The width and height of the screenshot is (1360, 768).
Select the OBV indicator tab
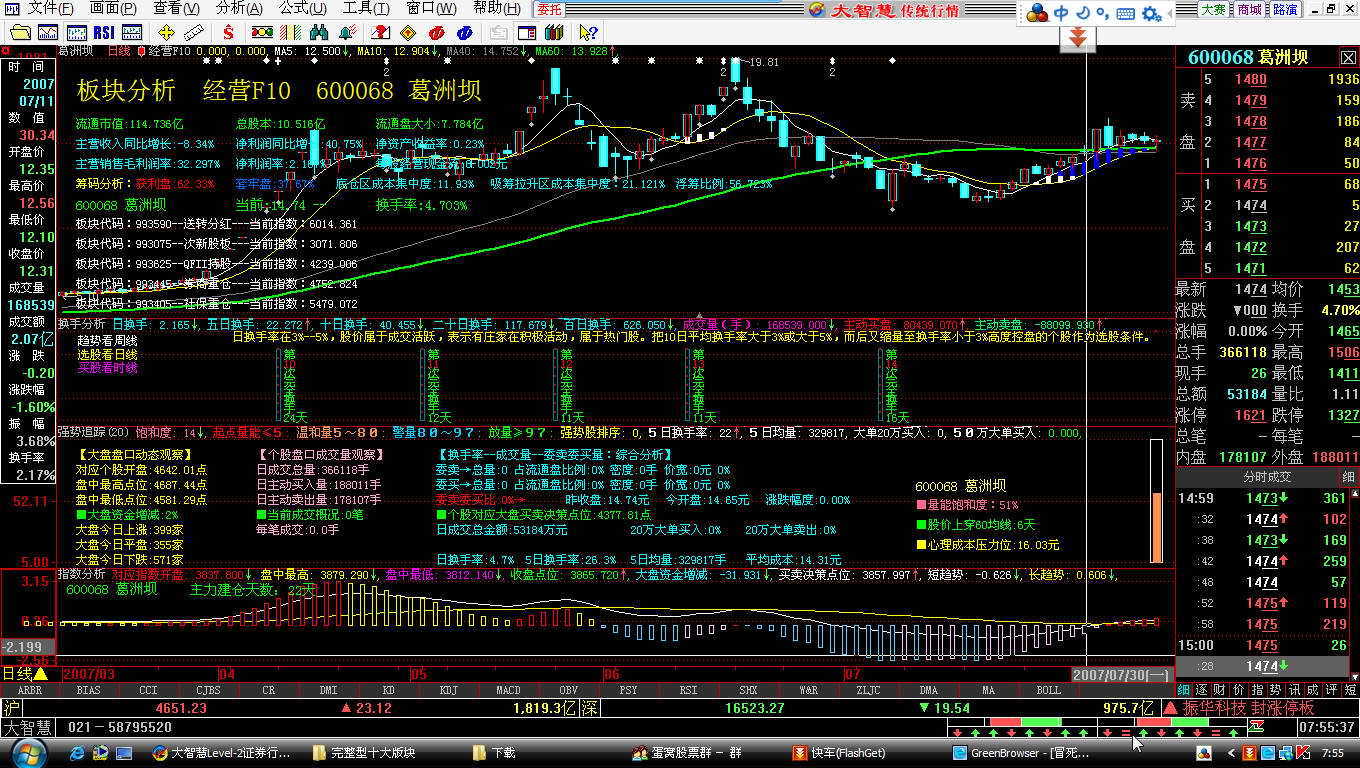(x=568, y=690)
